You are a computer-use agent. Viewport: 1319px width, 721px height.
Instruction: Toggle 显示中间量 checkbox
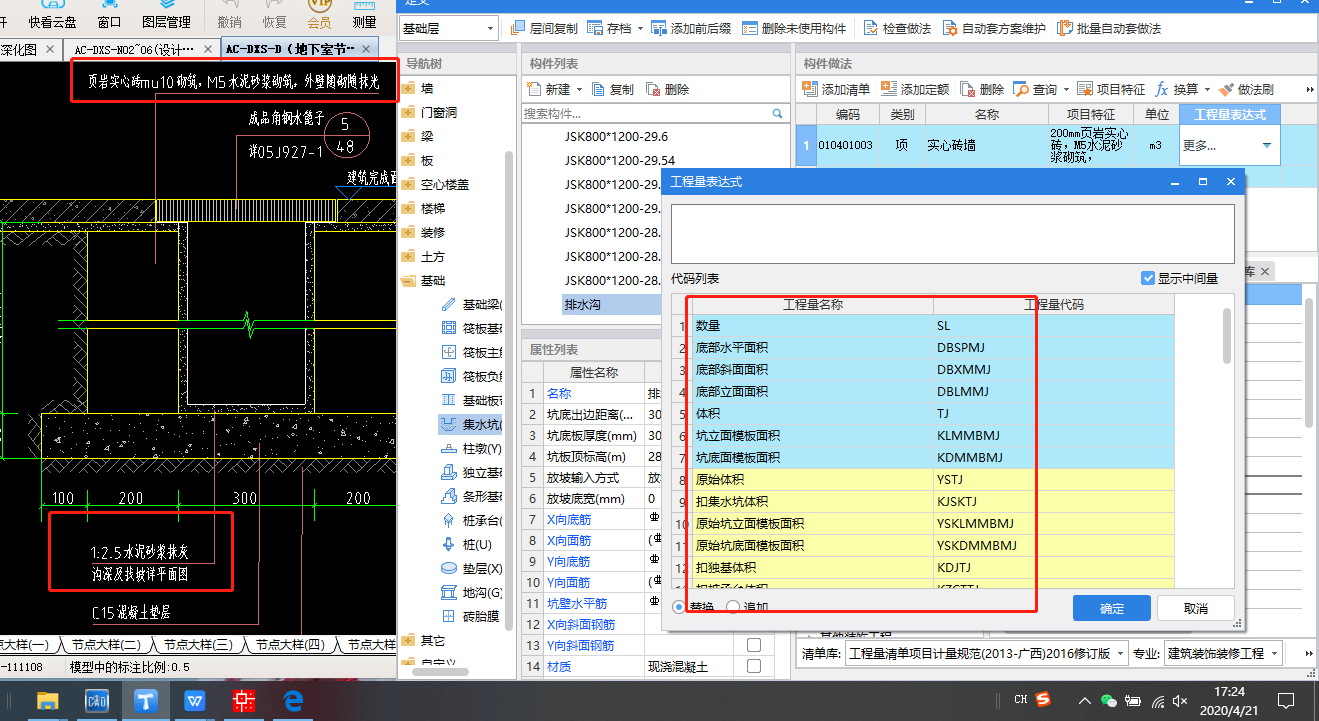pos(1148,278)
